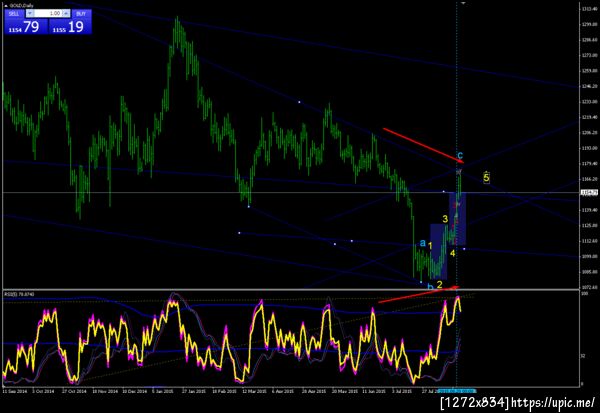
Task: Select the yellow wave label '4'
Action: pos(453,253)
